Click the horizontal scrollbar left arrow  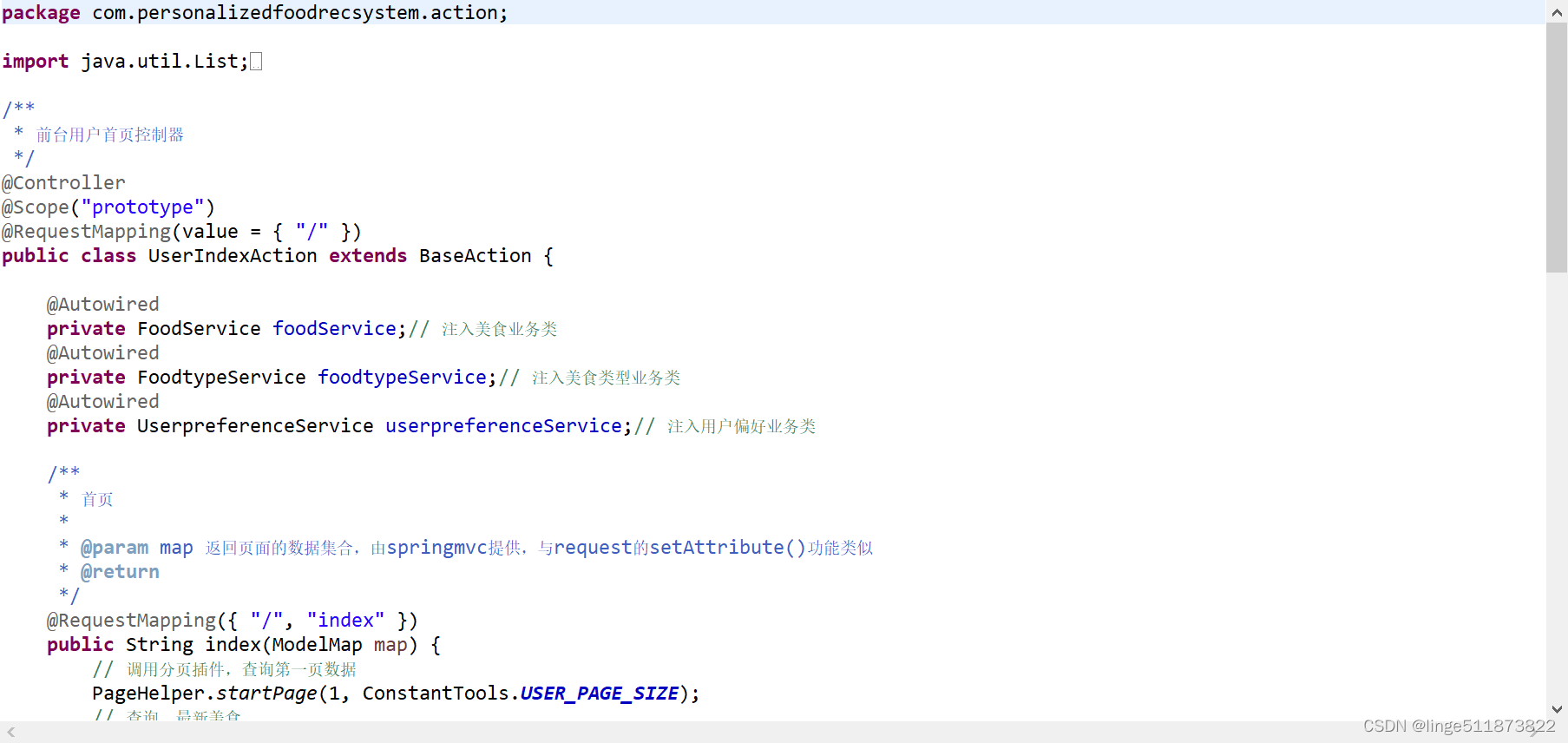(x=11, y=732)
